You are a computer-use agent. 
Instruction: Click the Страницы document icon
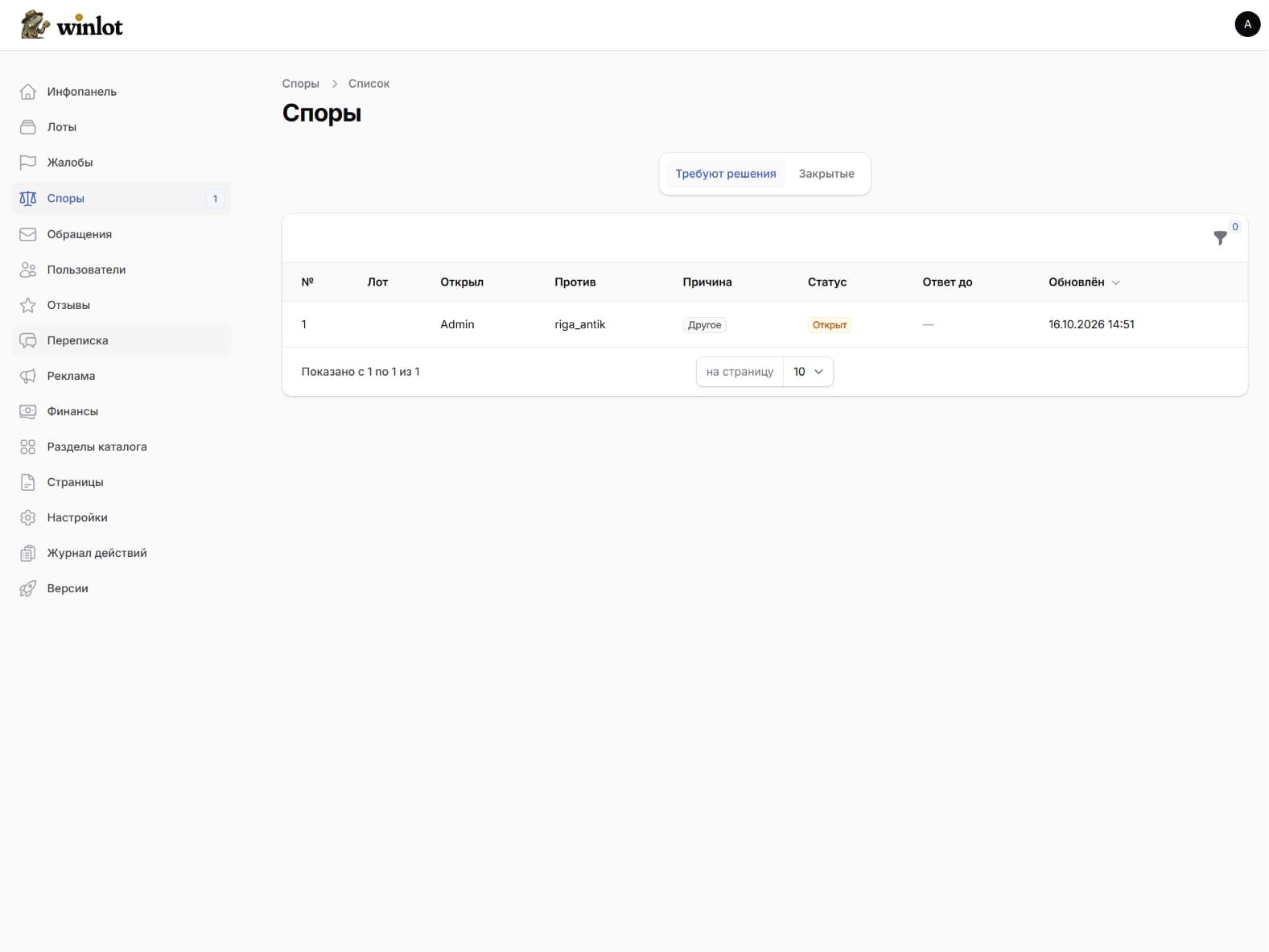pyautogui.click(x=27, y=482)
